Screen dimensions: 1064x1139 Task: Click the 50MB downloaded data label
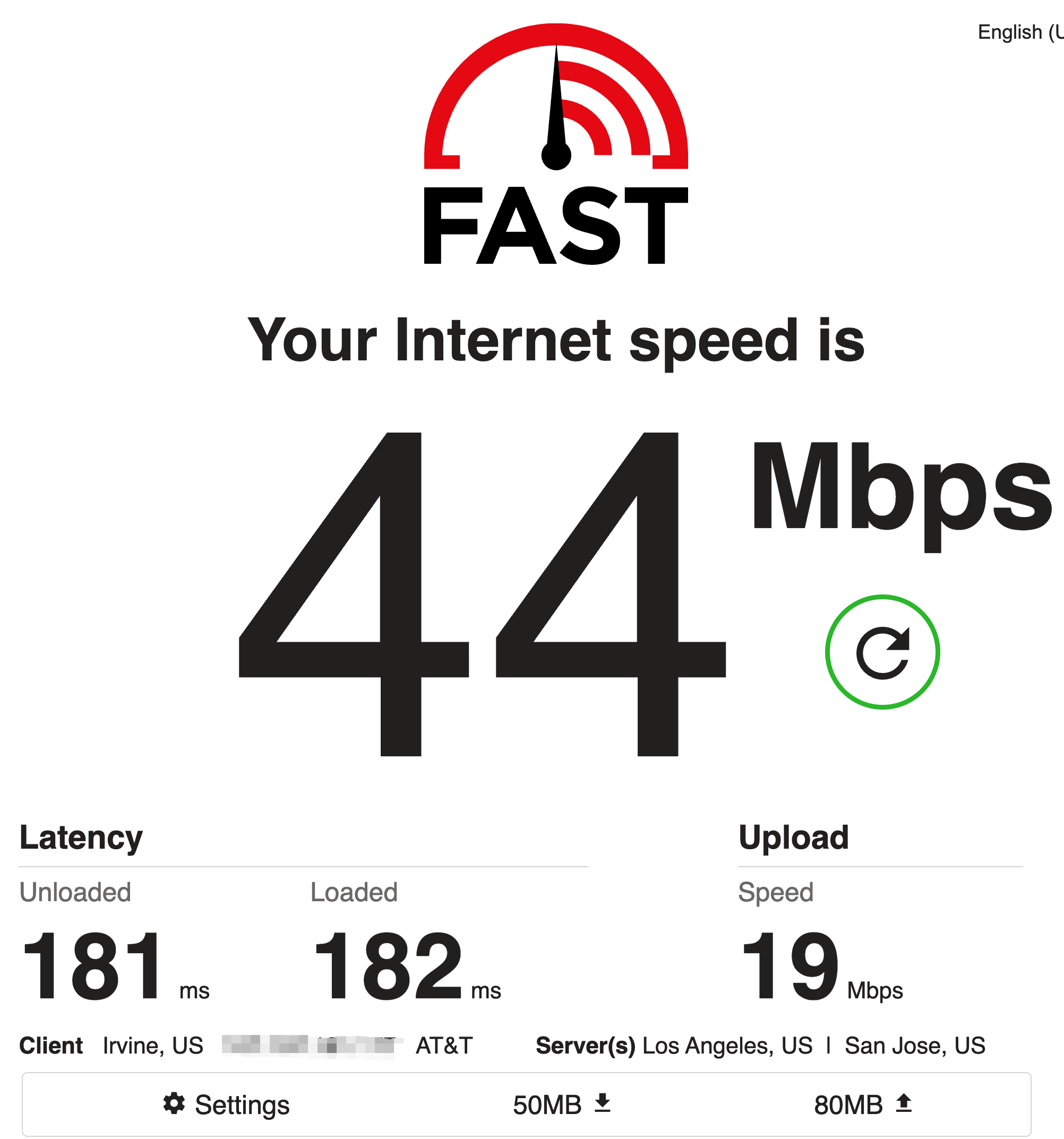(x=547, y=1105)
